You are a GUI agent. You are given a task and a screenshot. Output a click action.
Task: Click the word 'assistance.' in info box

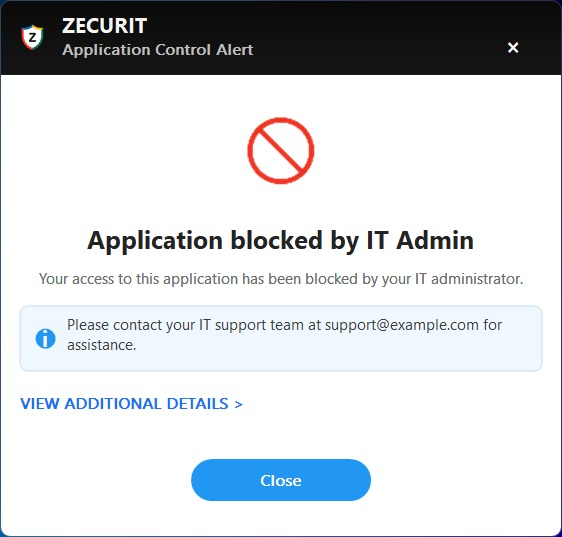pos(102,345)
